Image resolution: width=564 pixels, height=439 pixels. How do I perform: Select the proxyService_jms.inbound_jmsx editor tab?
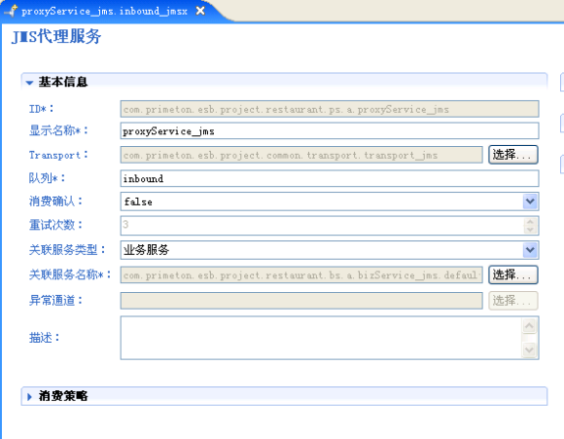tap(104, 11)
